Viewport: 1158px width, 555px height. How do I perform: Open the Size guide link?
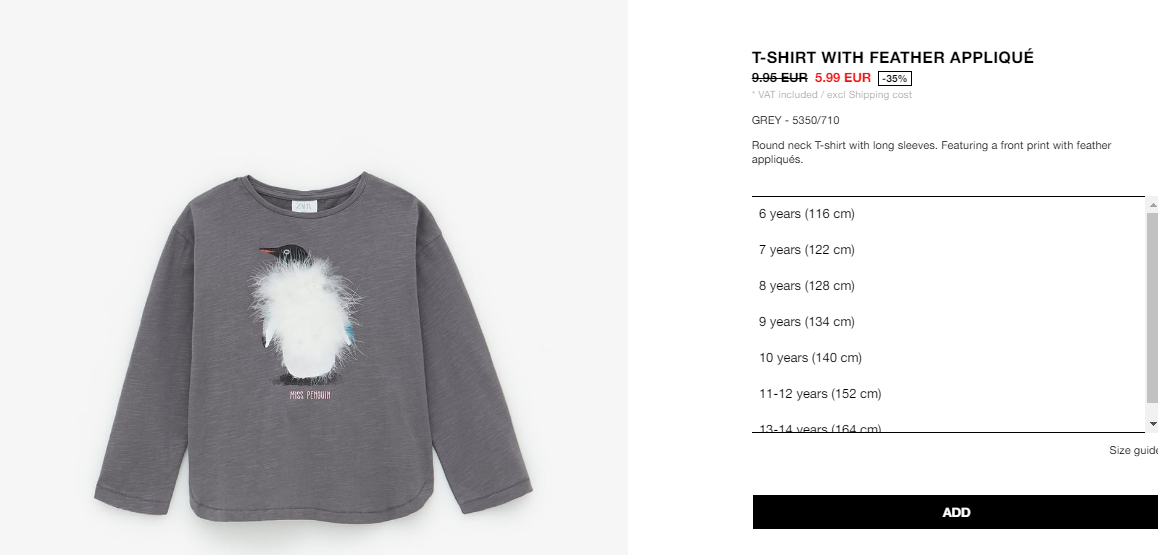pyautogui.click(x=1134, y=450)
